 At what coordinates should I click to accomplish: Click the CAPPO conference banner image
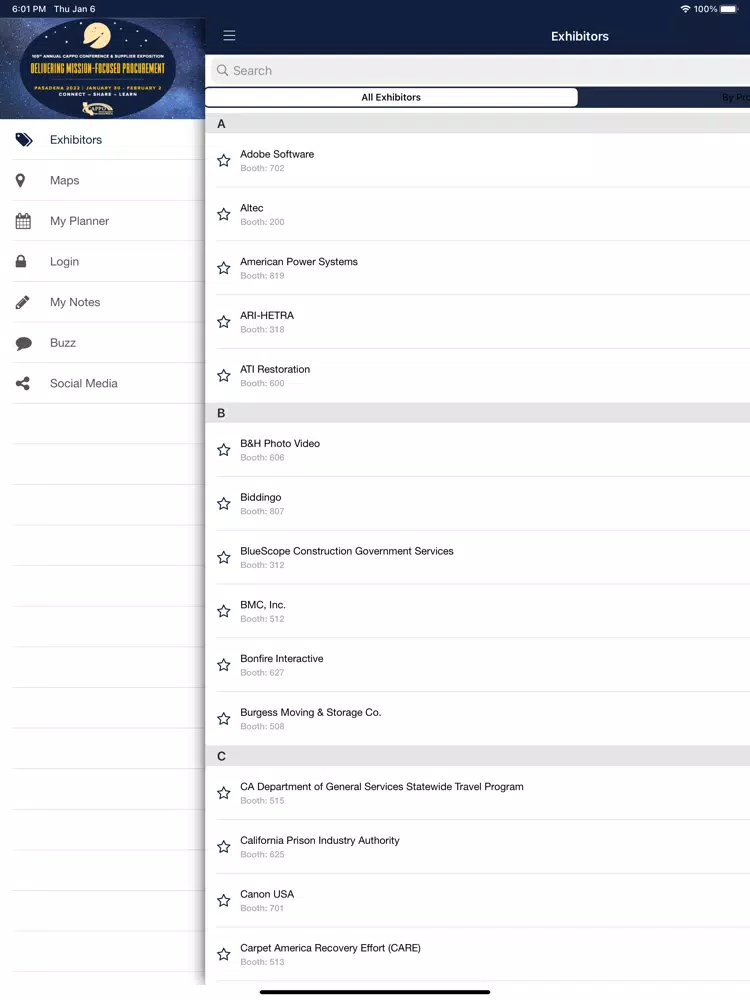[102, 68]
